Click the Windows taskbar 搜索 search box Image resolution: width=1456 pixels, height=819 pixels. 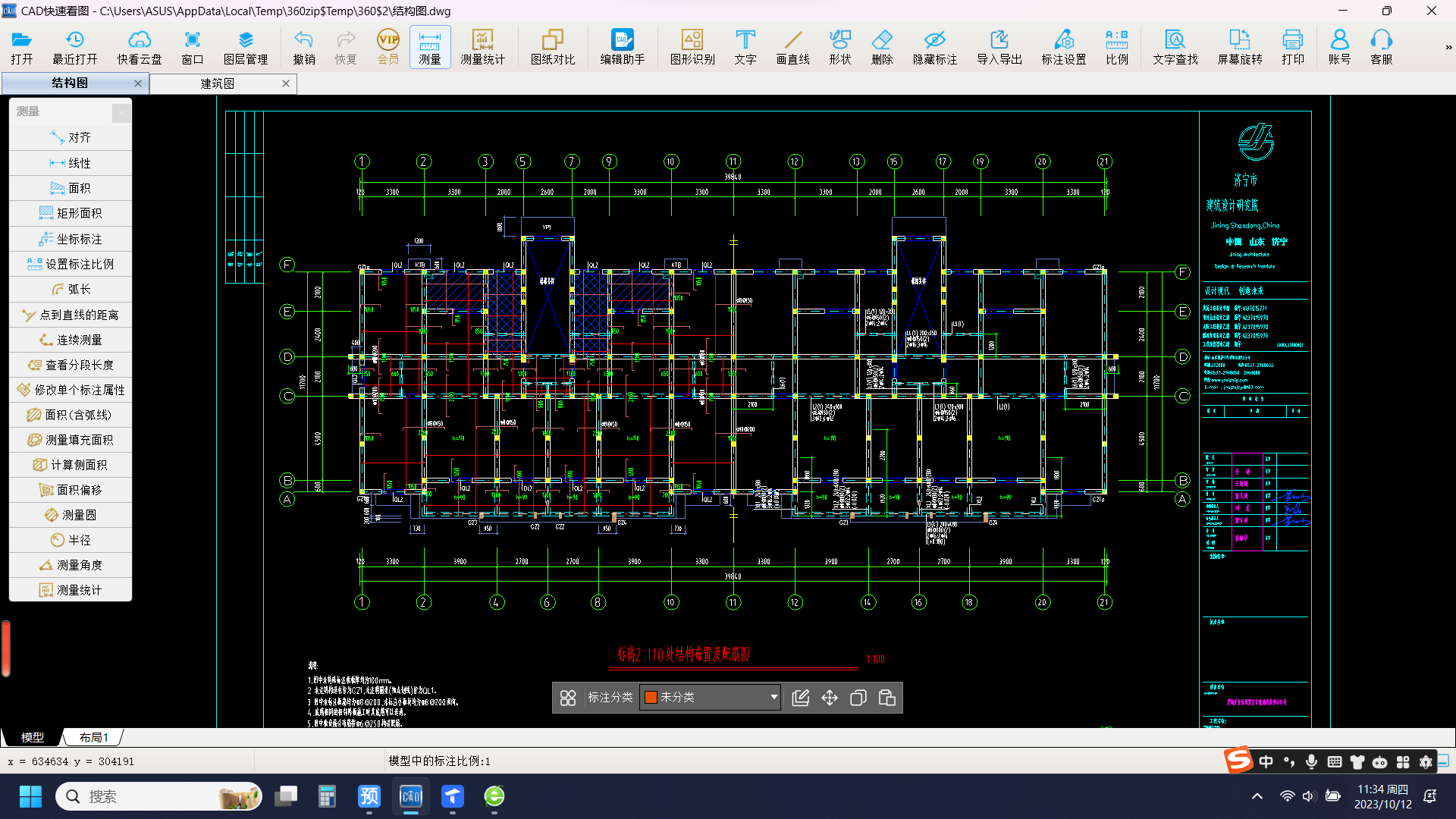point(159,796)
